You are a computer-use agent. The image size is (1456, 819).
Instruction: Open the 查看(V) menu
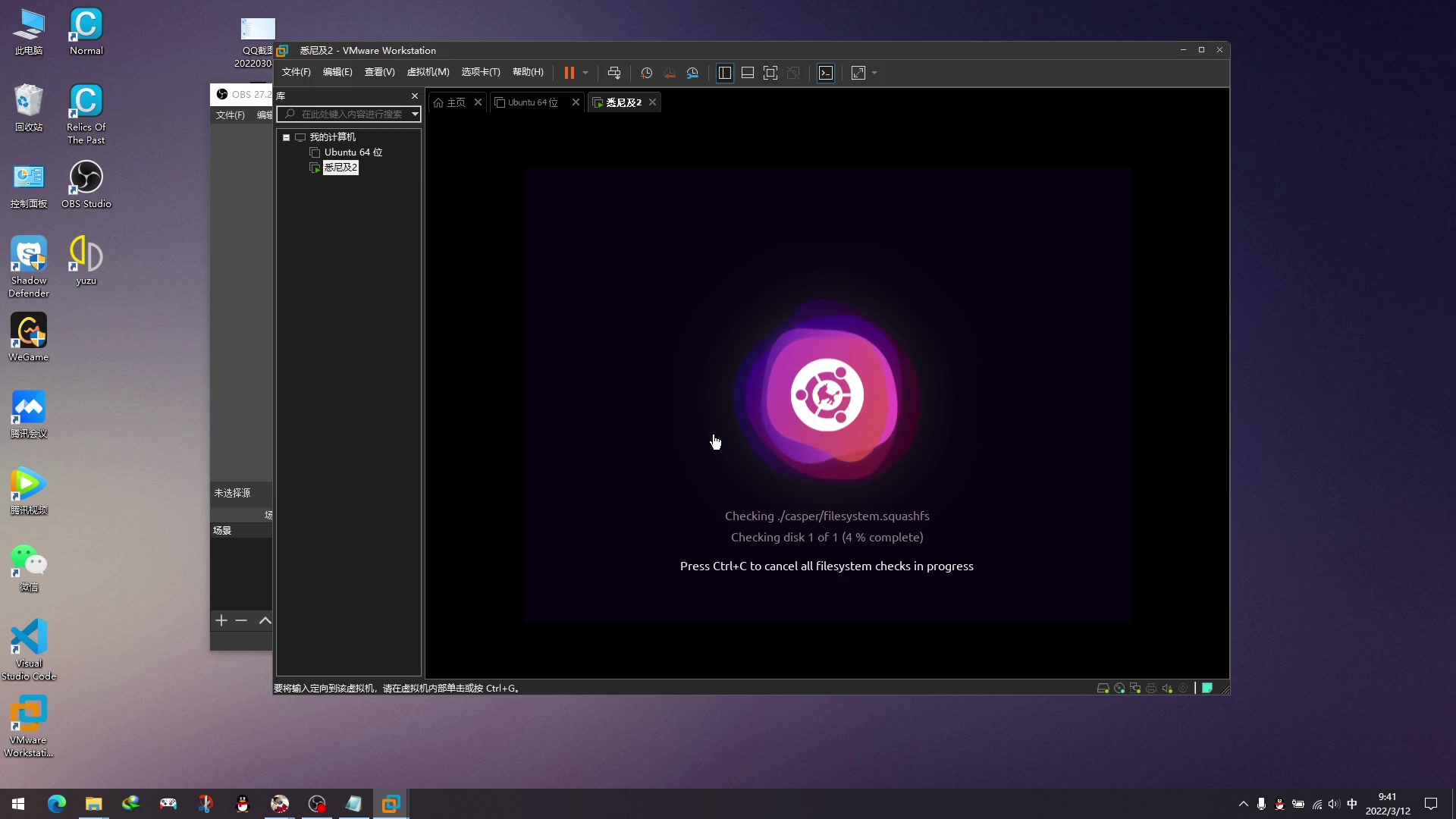(379, 72)
